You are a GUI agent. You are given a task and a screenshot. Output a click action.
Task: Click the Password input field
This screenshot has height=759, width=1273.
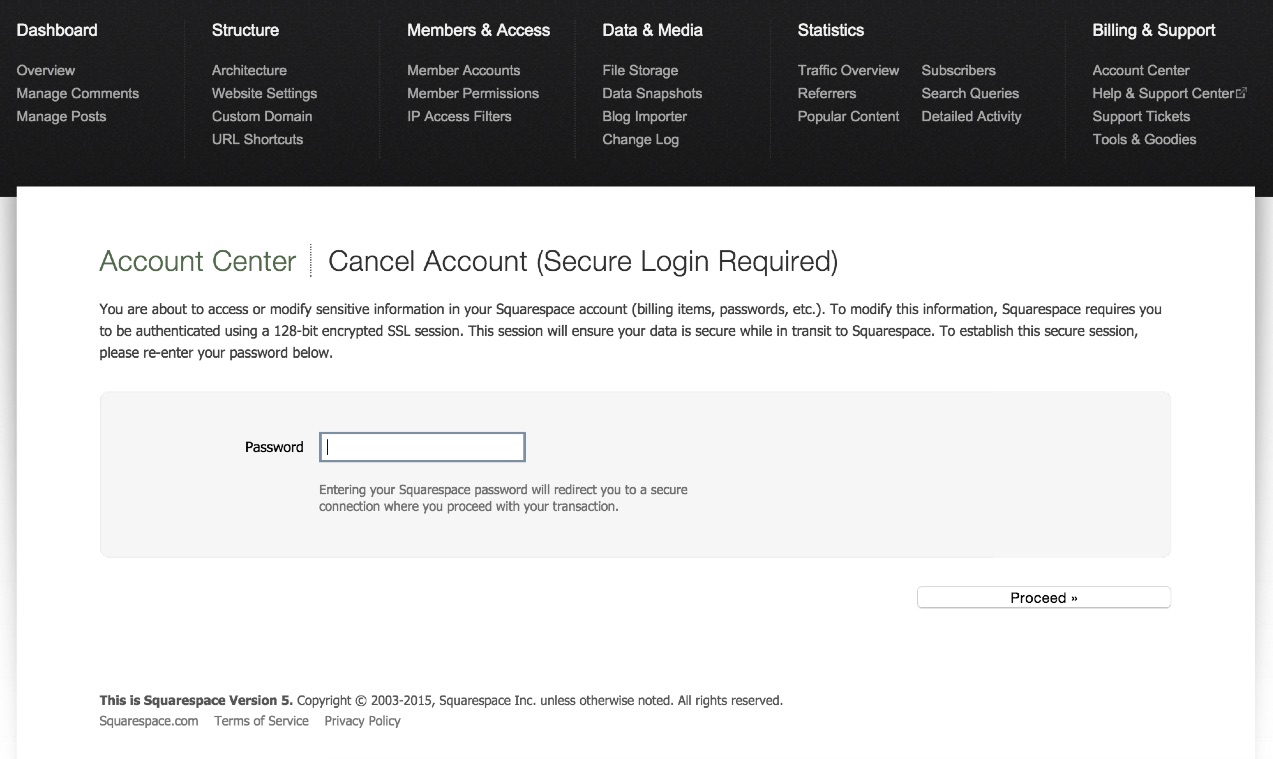(x=422, y=447)
